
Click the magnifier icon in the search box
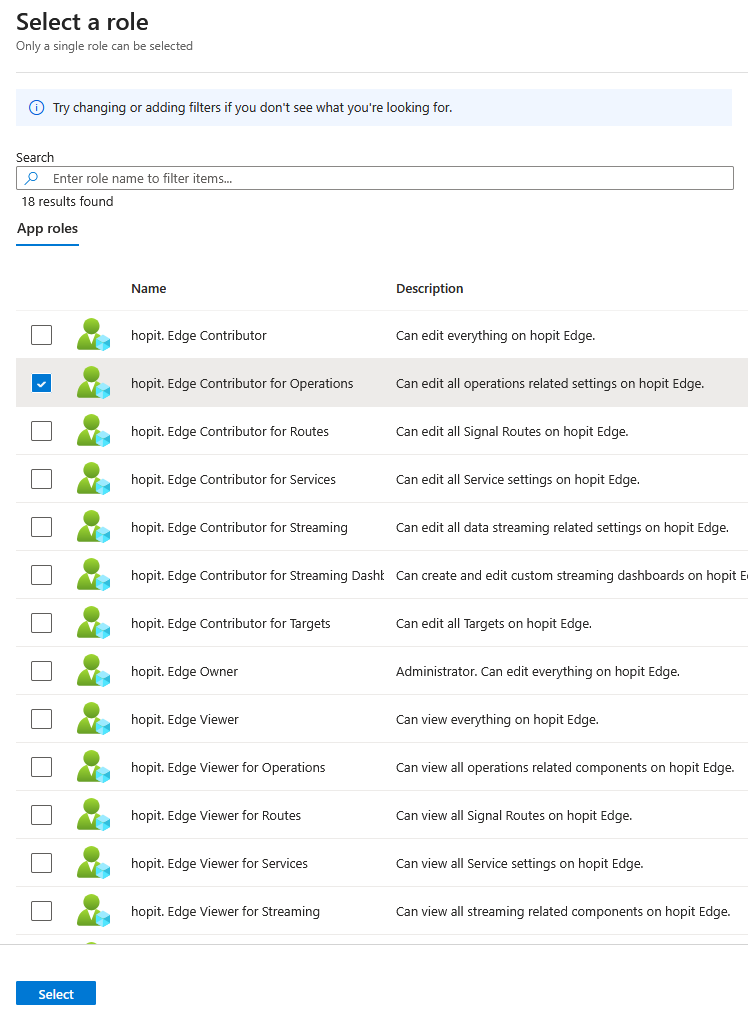(x=31, y=178)
